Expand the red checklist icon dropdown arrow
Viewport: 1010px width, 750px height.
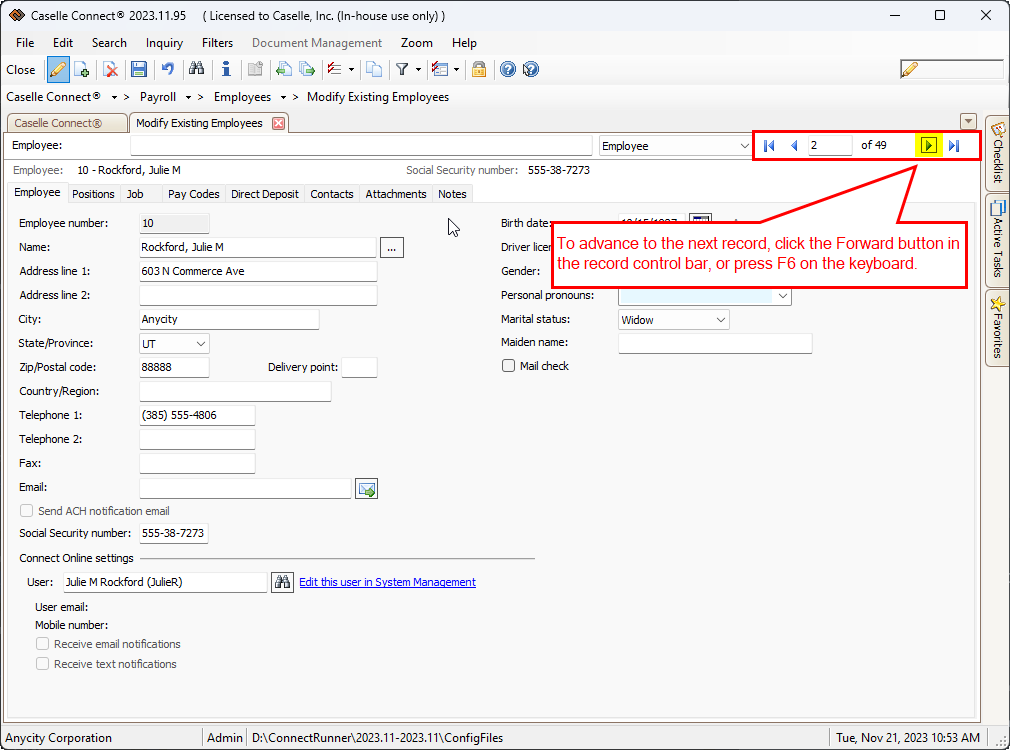[351, 70]
